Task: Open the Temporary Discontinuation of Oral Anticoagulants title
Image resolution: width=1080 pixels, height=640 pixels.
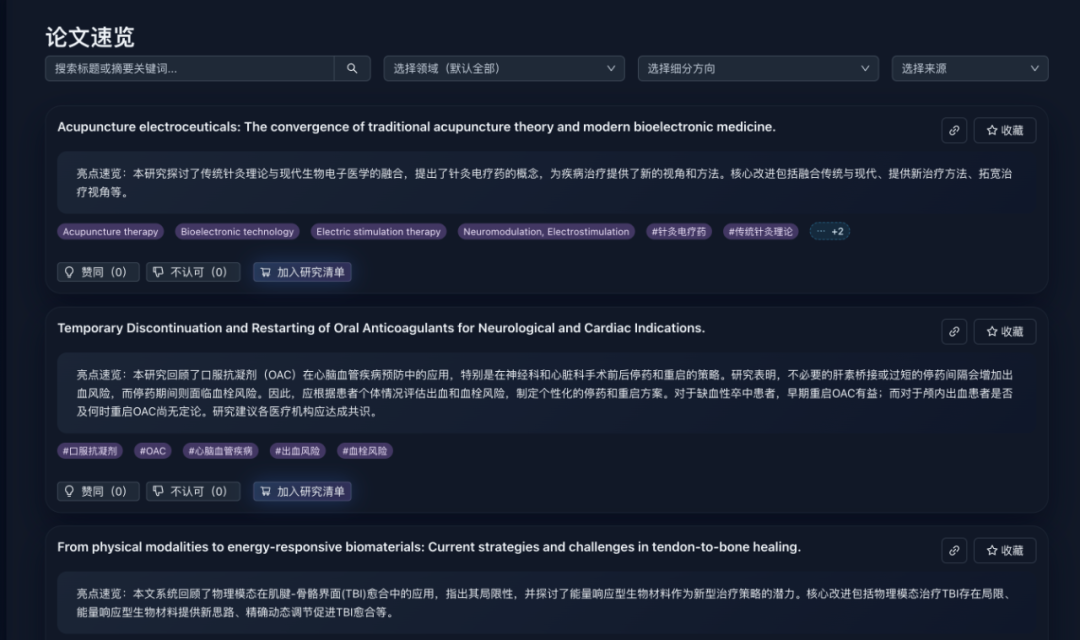Action: 381,328
